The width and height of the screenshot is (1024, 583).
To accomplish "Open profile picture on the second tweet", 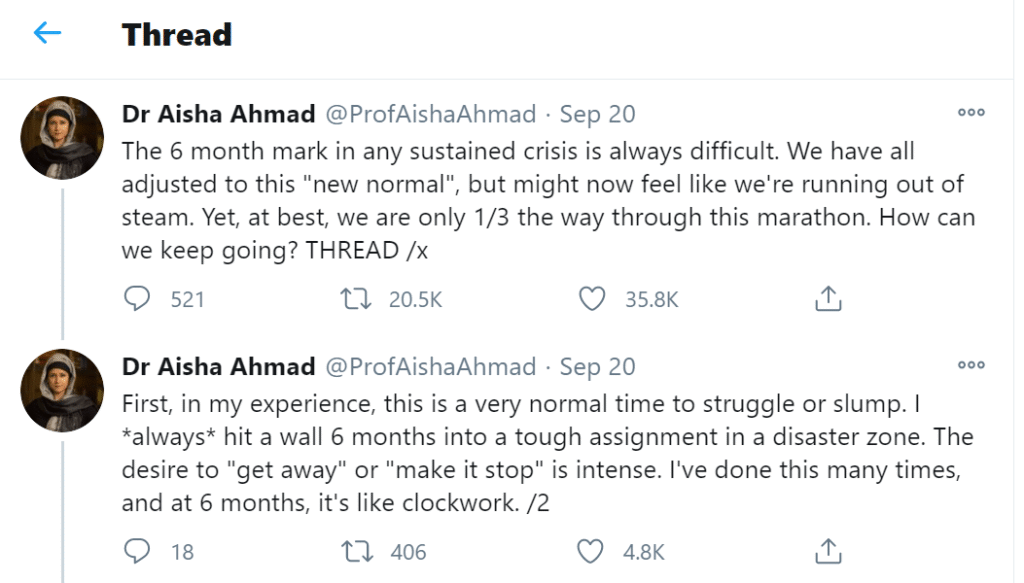I will 62,391.
